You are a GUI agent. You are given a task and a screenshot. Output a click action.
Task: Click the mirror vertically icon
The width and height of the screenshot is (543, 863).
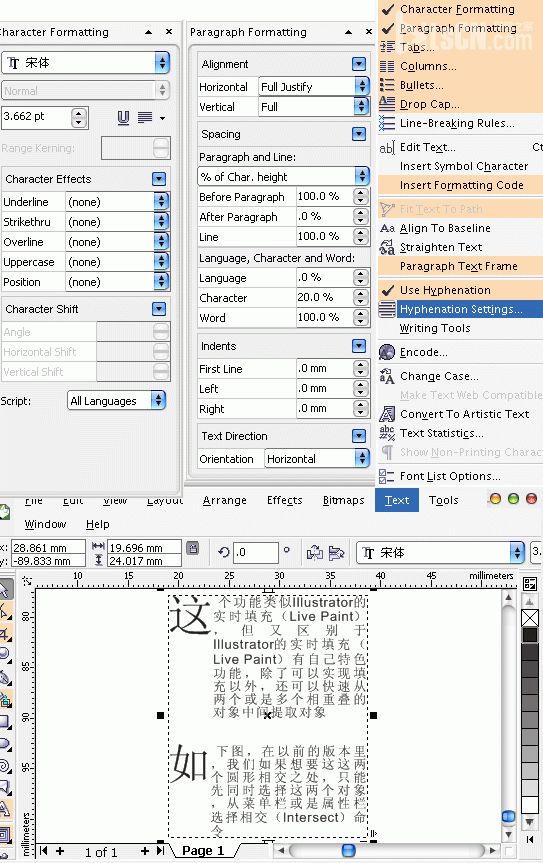click(x=336, y=552)
